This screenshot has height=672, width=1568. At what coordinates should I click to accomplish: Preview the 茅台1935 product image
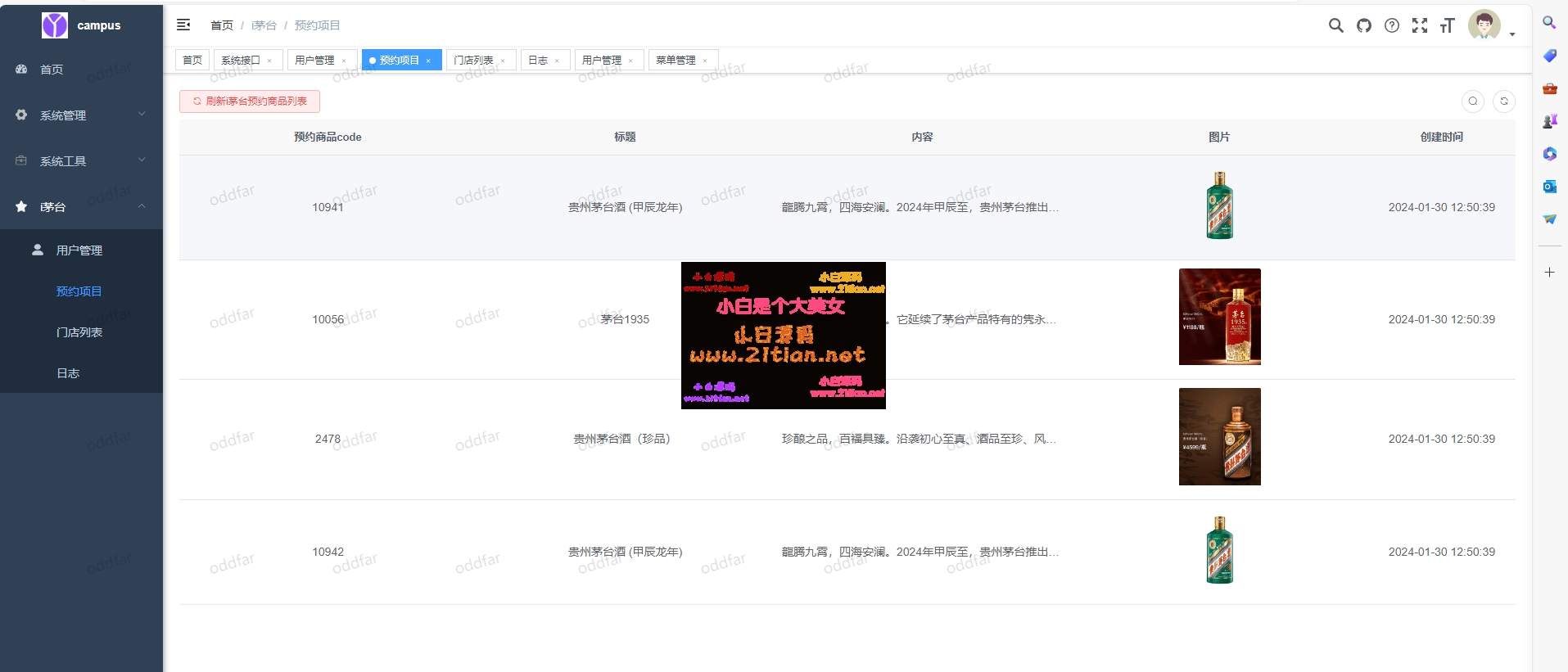1220,317
